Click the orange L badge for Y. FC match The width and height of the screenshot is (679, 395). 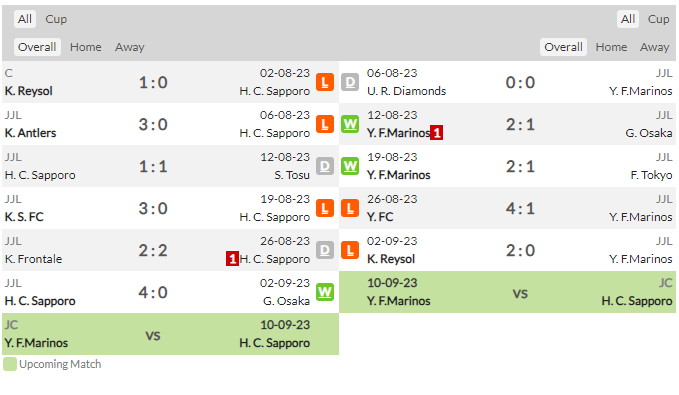point(350,208)
